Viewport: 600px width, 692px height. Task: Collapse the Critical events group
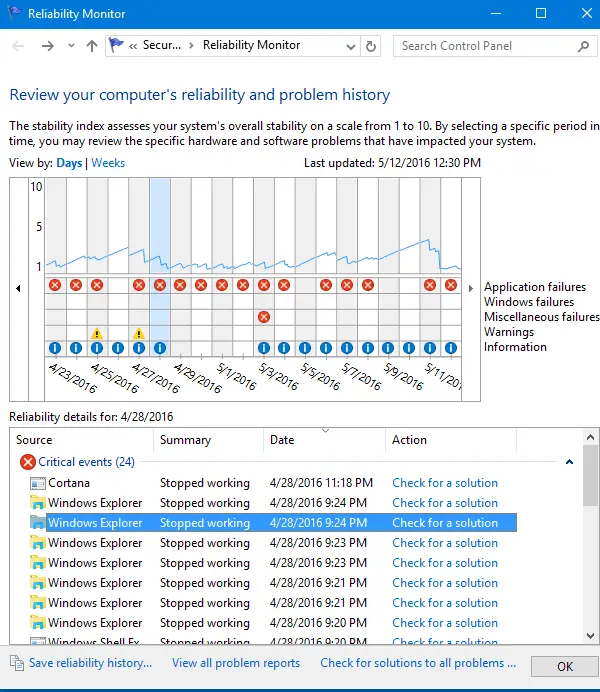pos(569,462)
